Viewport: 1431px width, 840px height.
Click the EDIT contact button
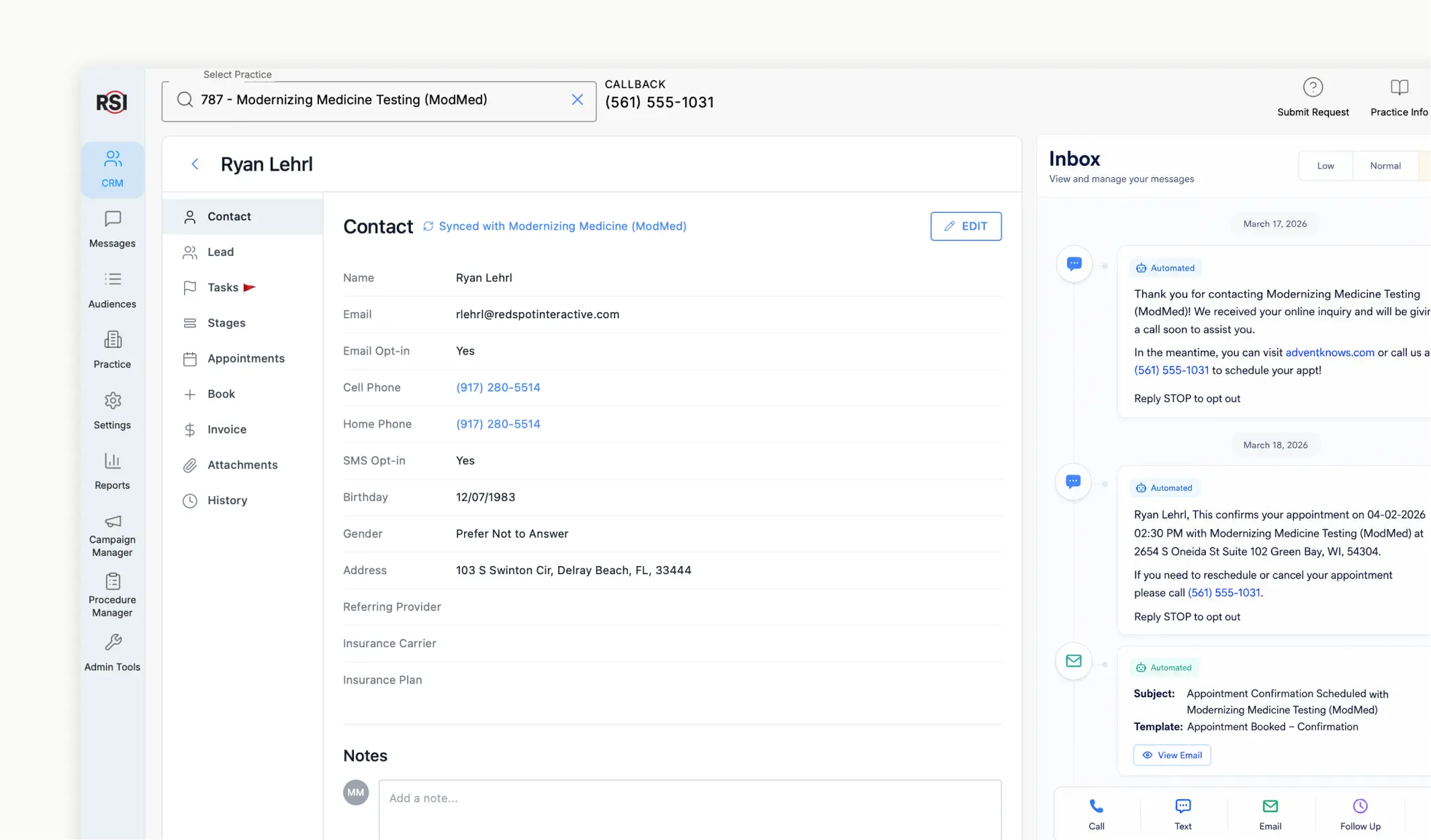coord(966,226)
